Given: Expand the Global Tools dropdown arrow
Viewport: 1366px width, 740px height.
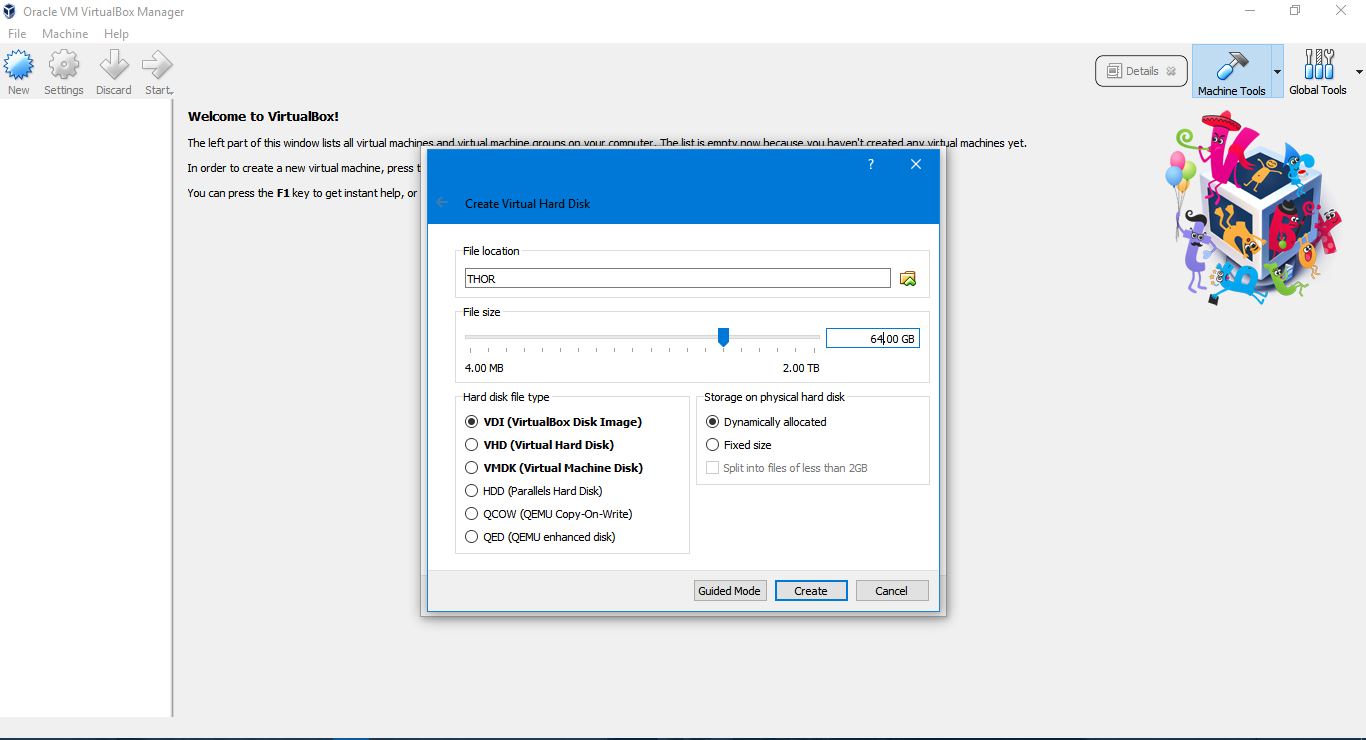Looking at the screenshot, I should 1359,72.
